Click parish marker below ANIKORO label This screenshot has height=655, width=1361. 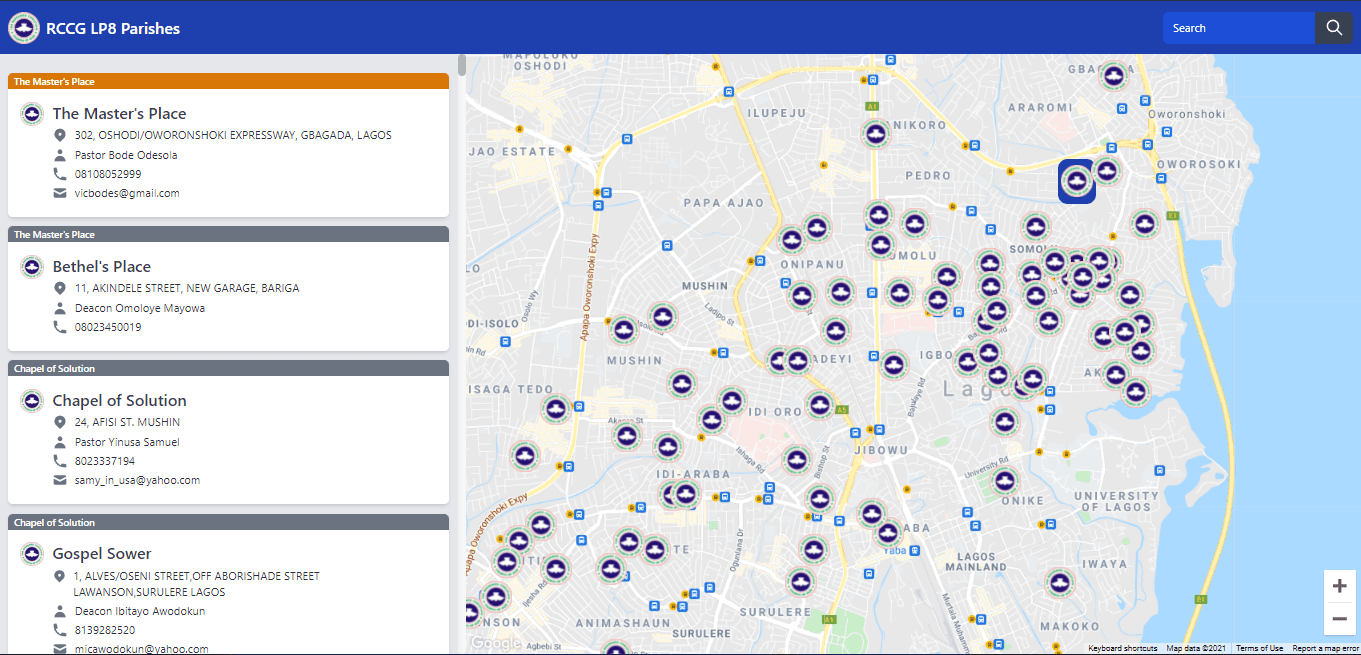876,133
